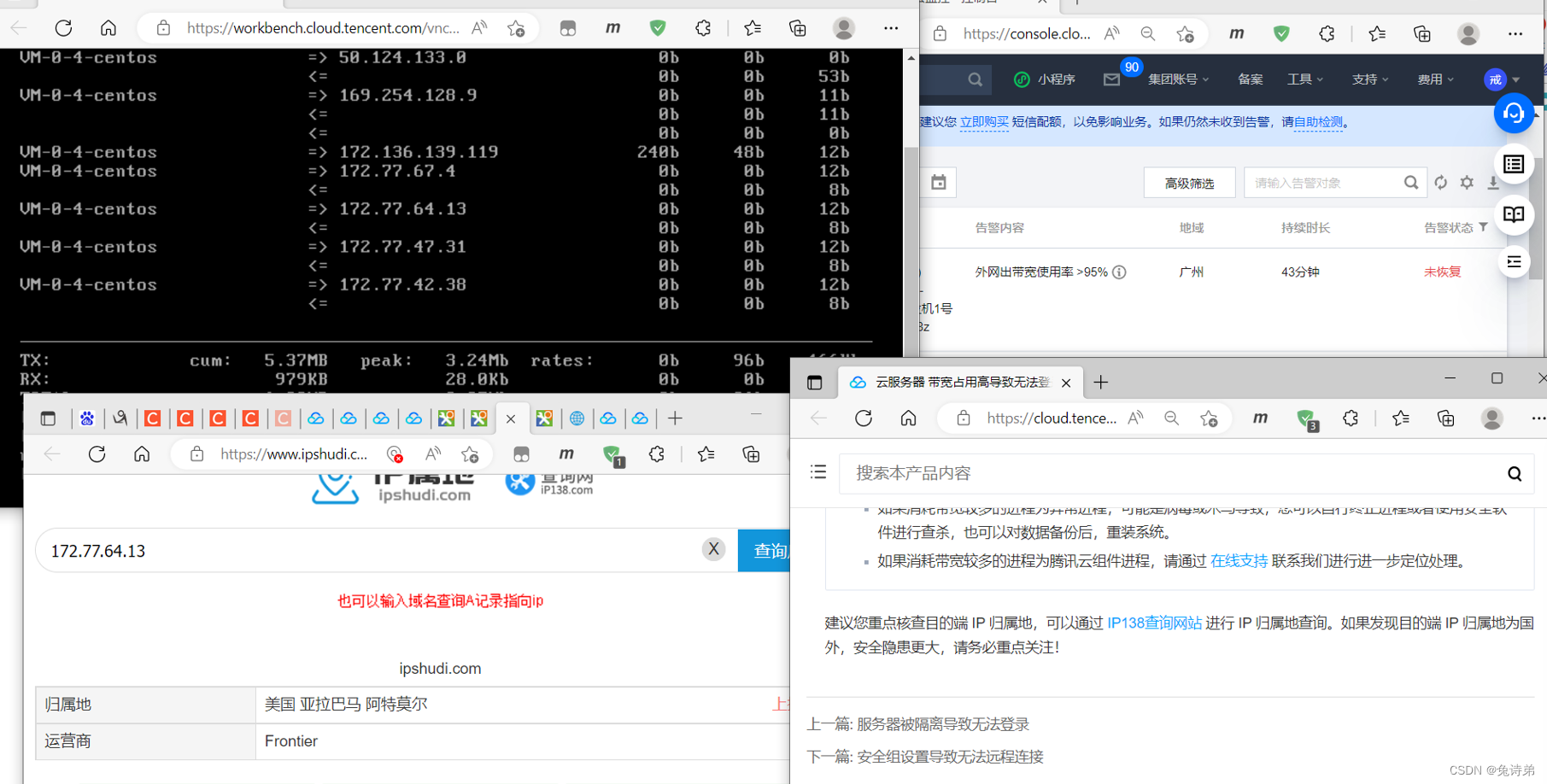1547x784 pixels.
Task: Click the calendar icon in the alarm list toolbar
Action: [x=939, y=182]
